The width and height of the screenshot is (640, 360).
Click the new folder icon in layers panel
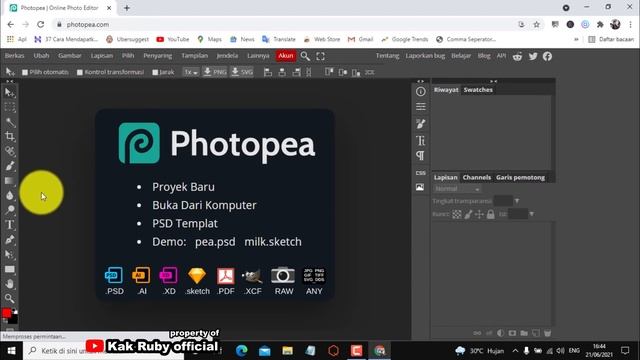524,333
